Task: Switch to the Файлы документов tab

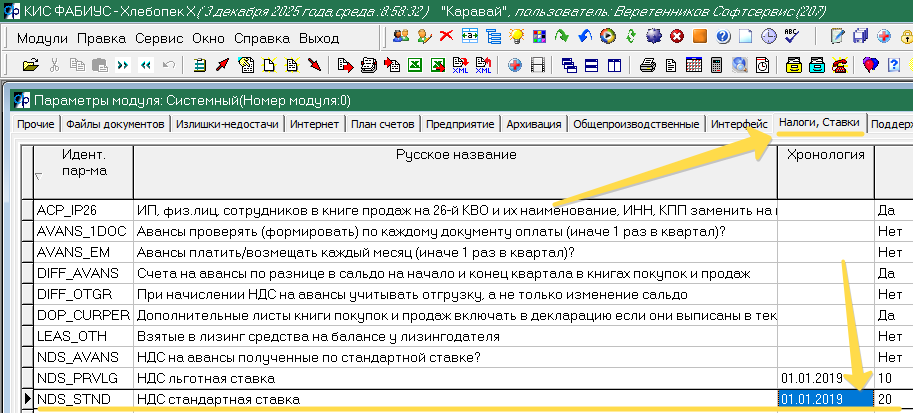Action: tap(115, 124)
